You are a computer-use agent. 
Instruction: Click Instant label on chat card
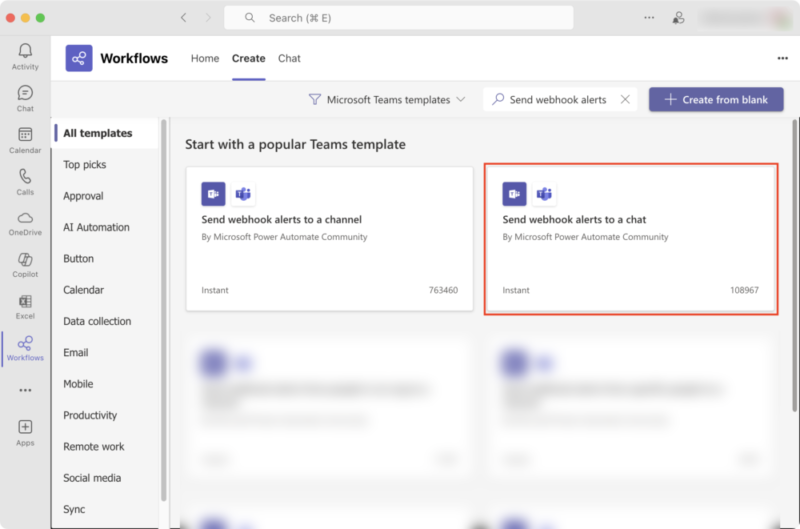click(516, 290)
